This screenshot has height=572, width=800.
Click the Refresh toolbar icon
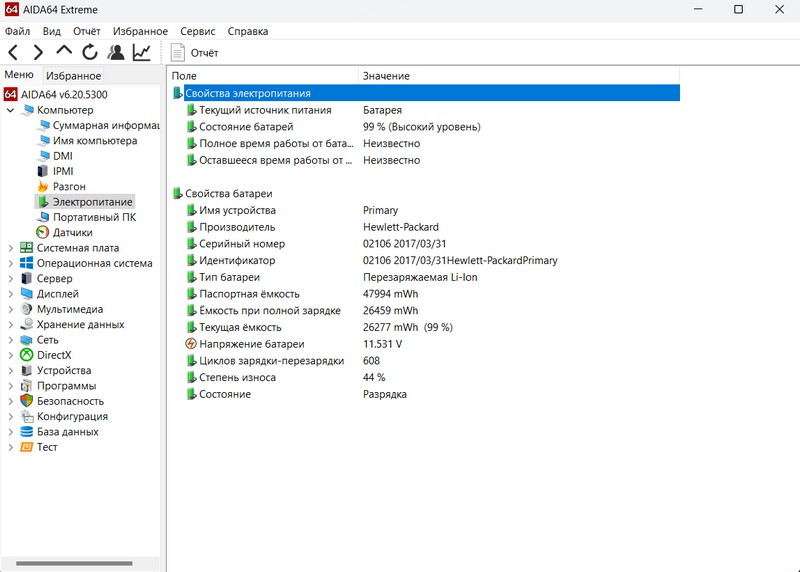90,52
